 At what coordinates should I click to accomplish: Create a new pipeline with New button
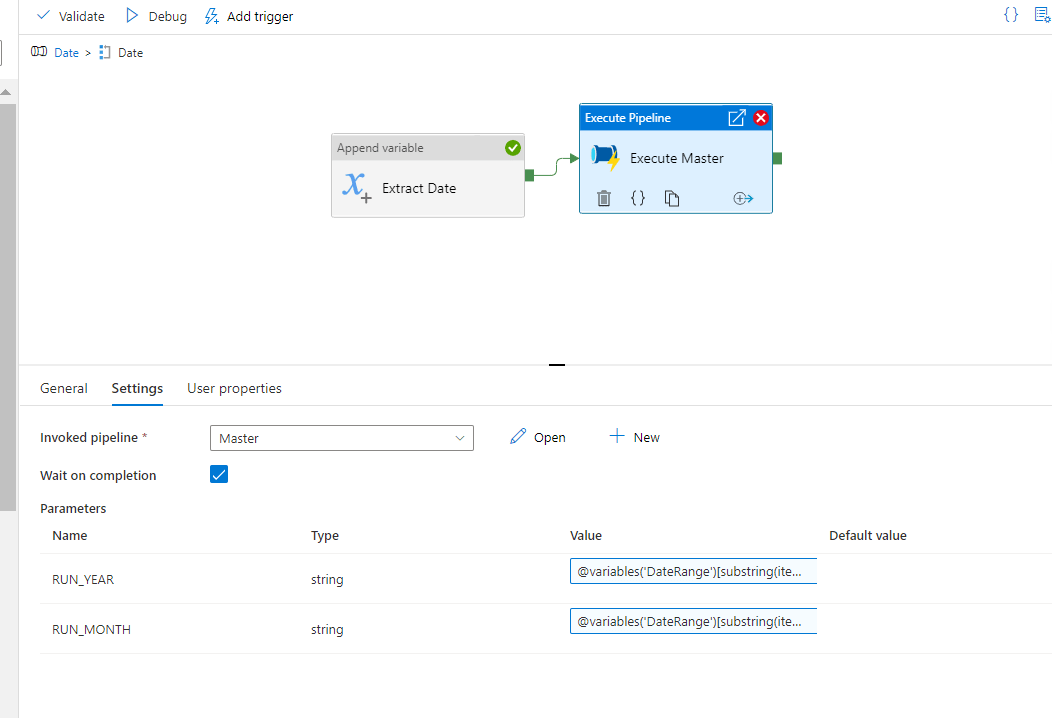[635, 437]
